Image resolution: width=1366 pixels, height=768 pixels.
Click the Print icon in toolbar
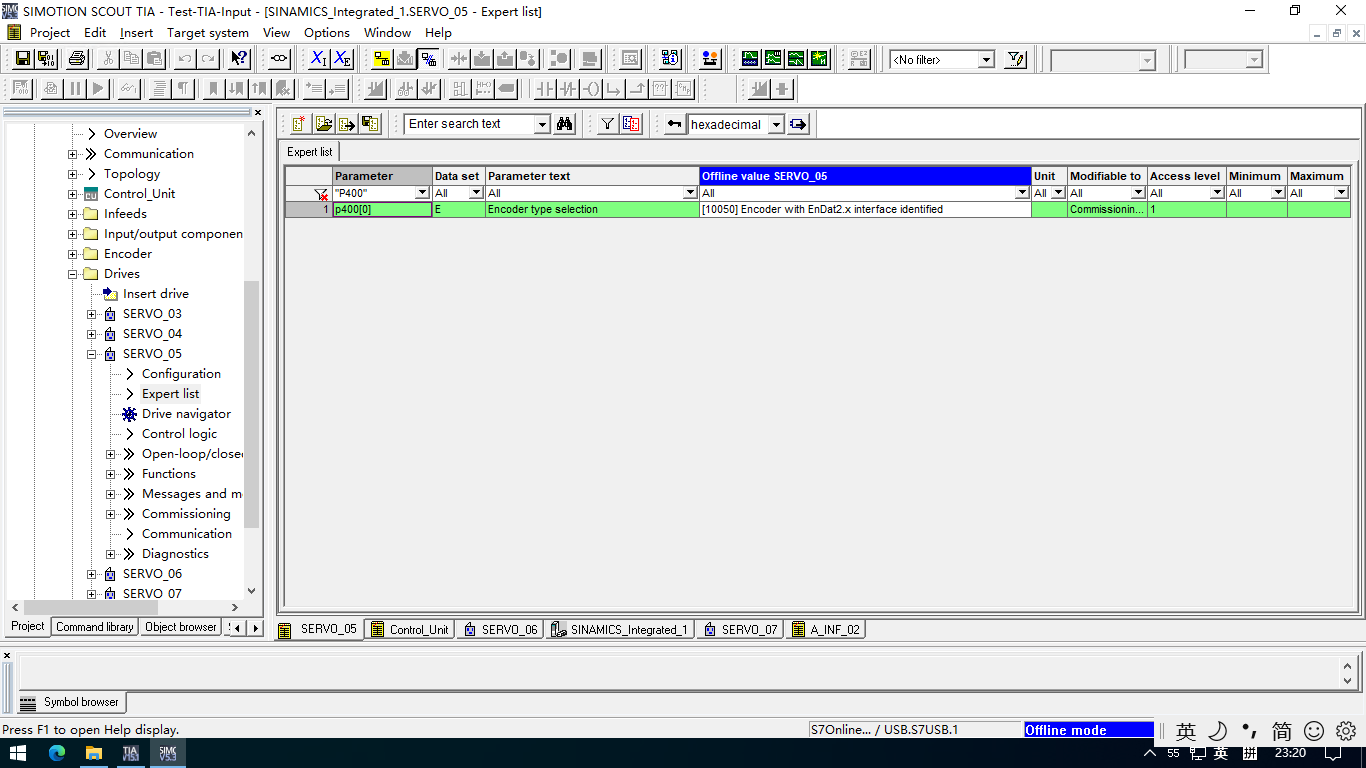[x=77, y=59]
